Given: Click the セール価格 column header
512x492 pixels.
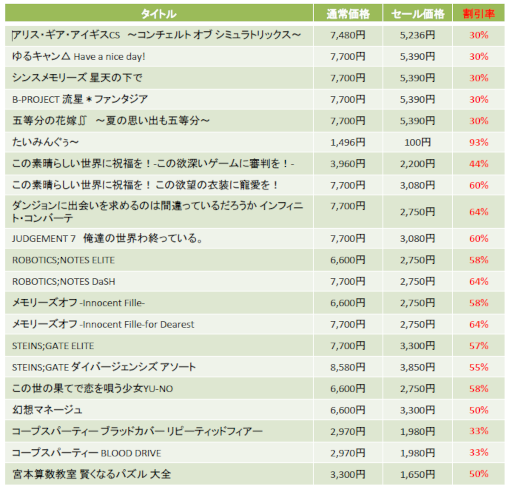Looking at the screenshot, I should point(418,14).
